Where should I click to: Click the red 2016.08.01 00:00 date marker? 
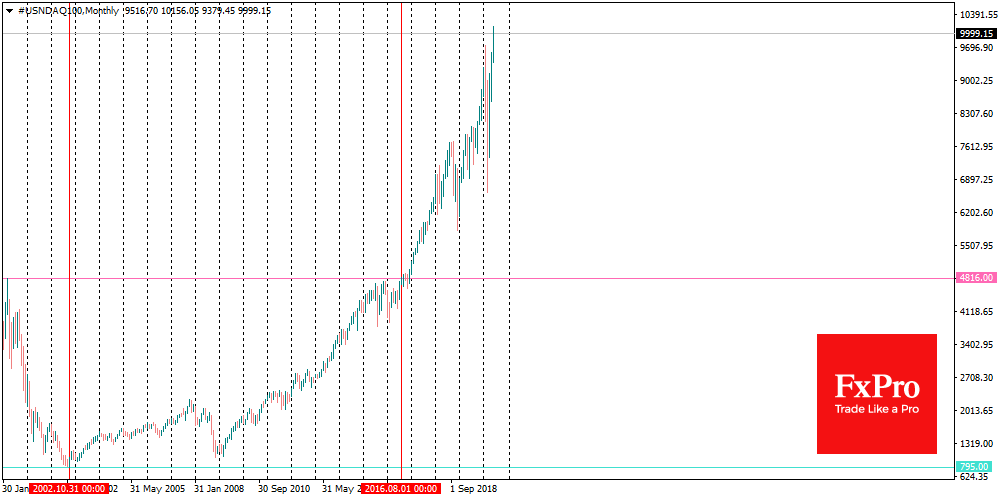(401, 489)
